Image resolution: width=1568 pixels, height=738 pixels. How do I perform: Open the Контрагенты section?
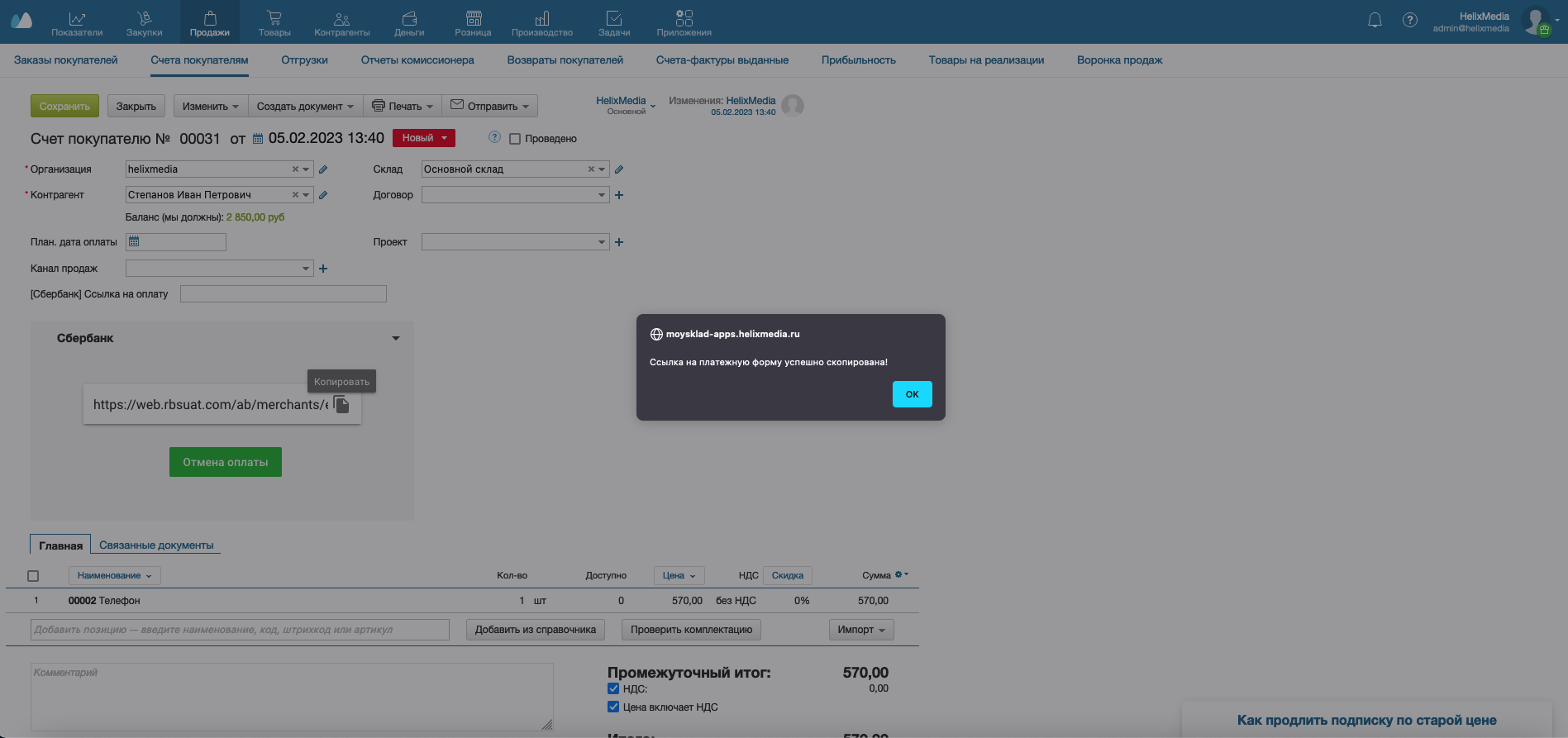click(x=342, y=23)
